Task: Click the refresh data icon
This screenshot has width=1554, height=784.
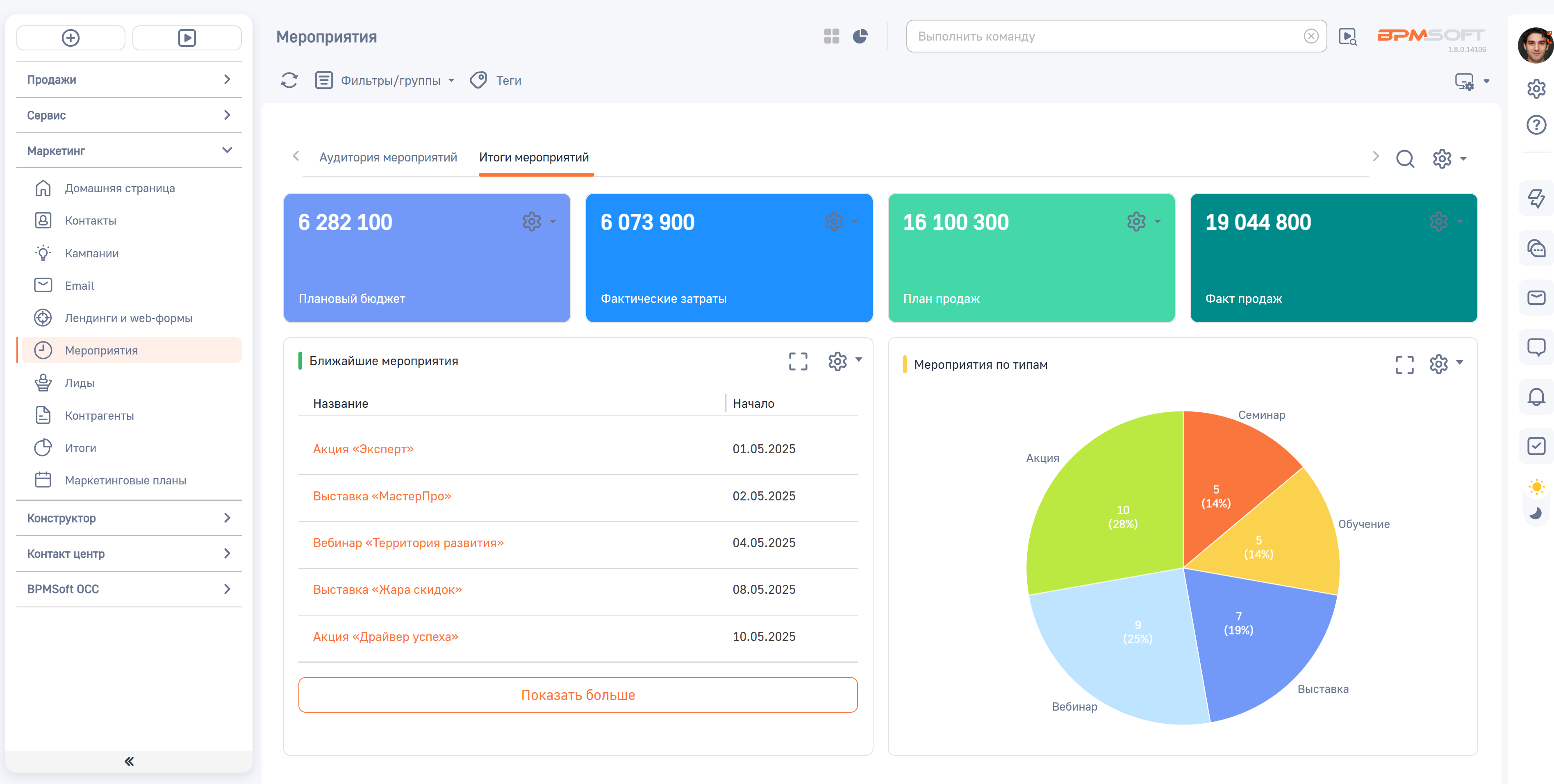Action: [289, 80]
